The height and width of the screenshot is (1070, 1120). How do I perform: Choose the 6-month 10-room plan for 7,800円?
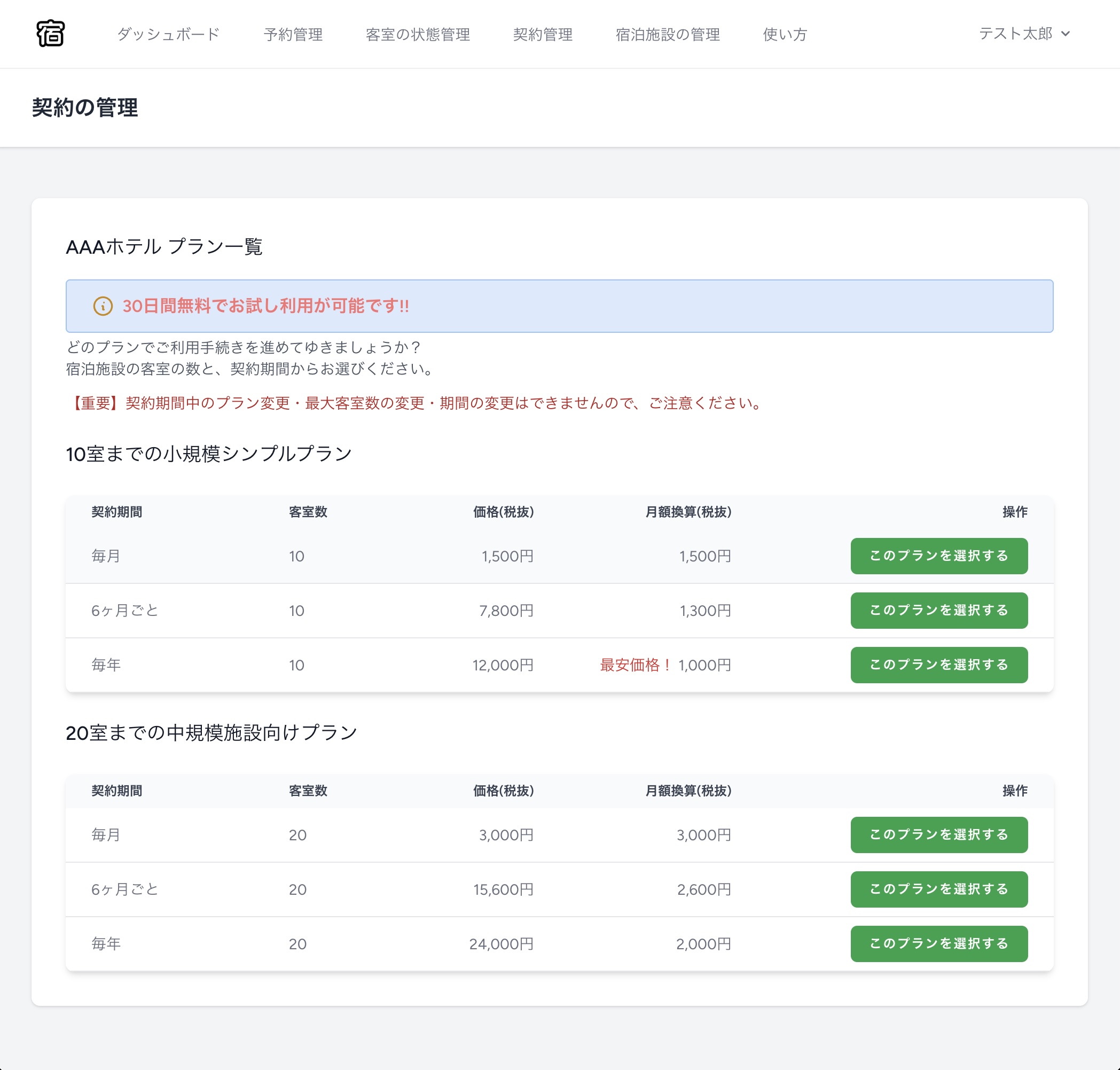coord(938,610)
